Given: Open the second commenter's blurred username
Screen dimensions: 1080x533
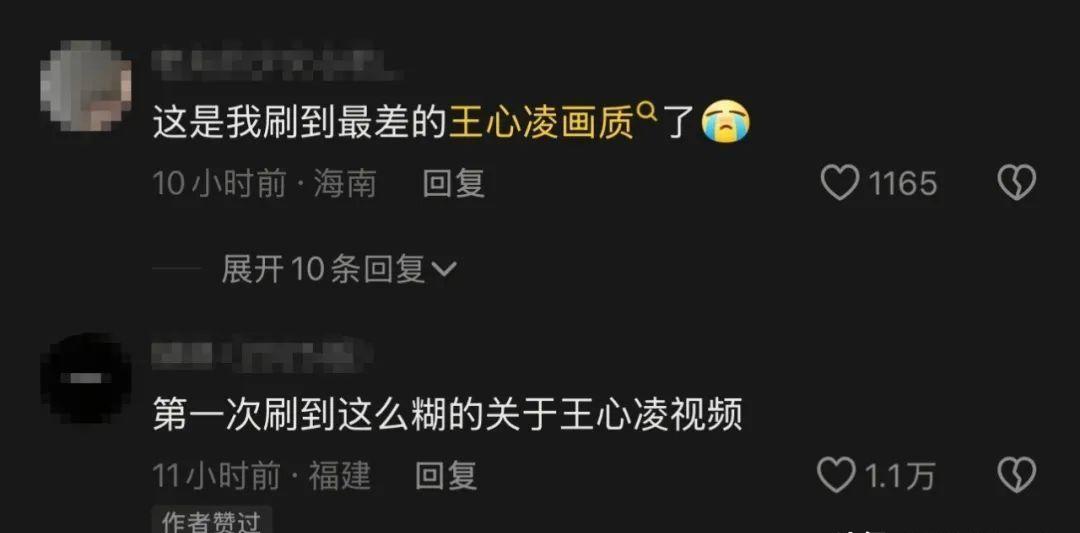Looking at the screenshot, I should (262, 354).
